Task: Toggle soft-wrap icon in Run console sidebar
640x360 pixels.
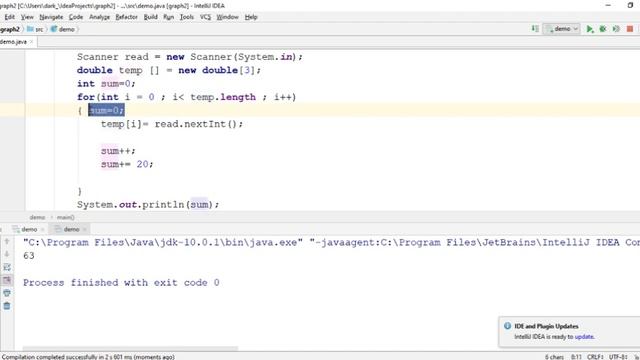Action: click(7, 267)
